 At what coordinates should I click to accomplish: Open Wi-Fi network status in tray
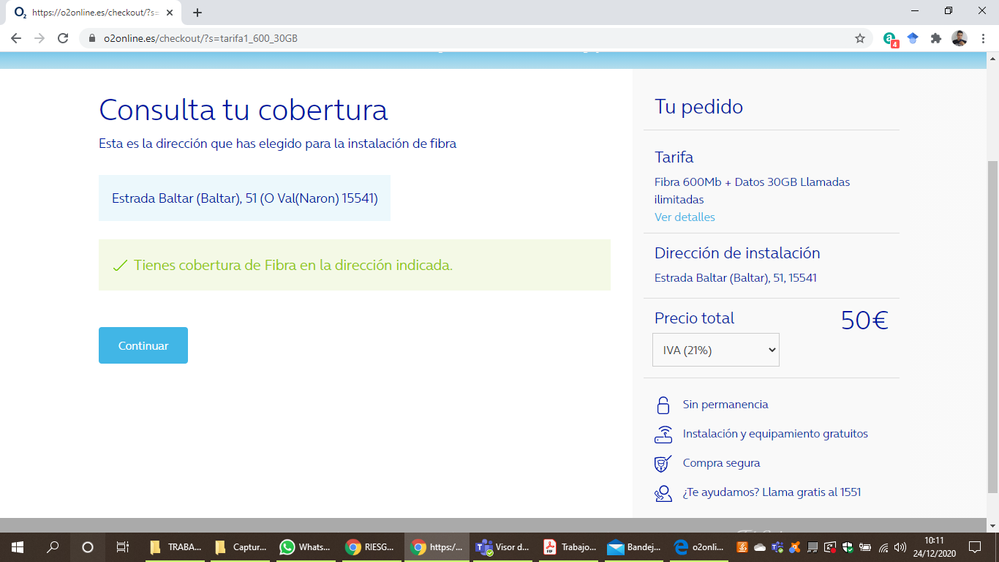(883, 547)
